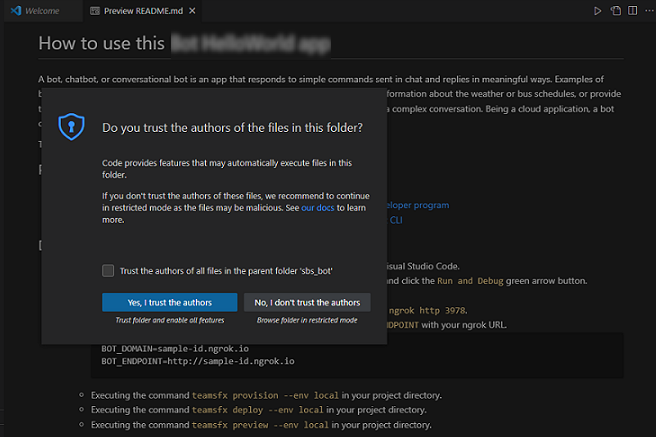Click the BOT_ENDPOINT=http://sample-id.ngrok.io code line
The height and width of the screenshot is (437, 656).
[x=198, y=361]
